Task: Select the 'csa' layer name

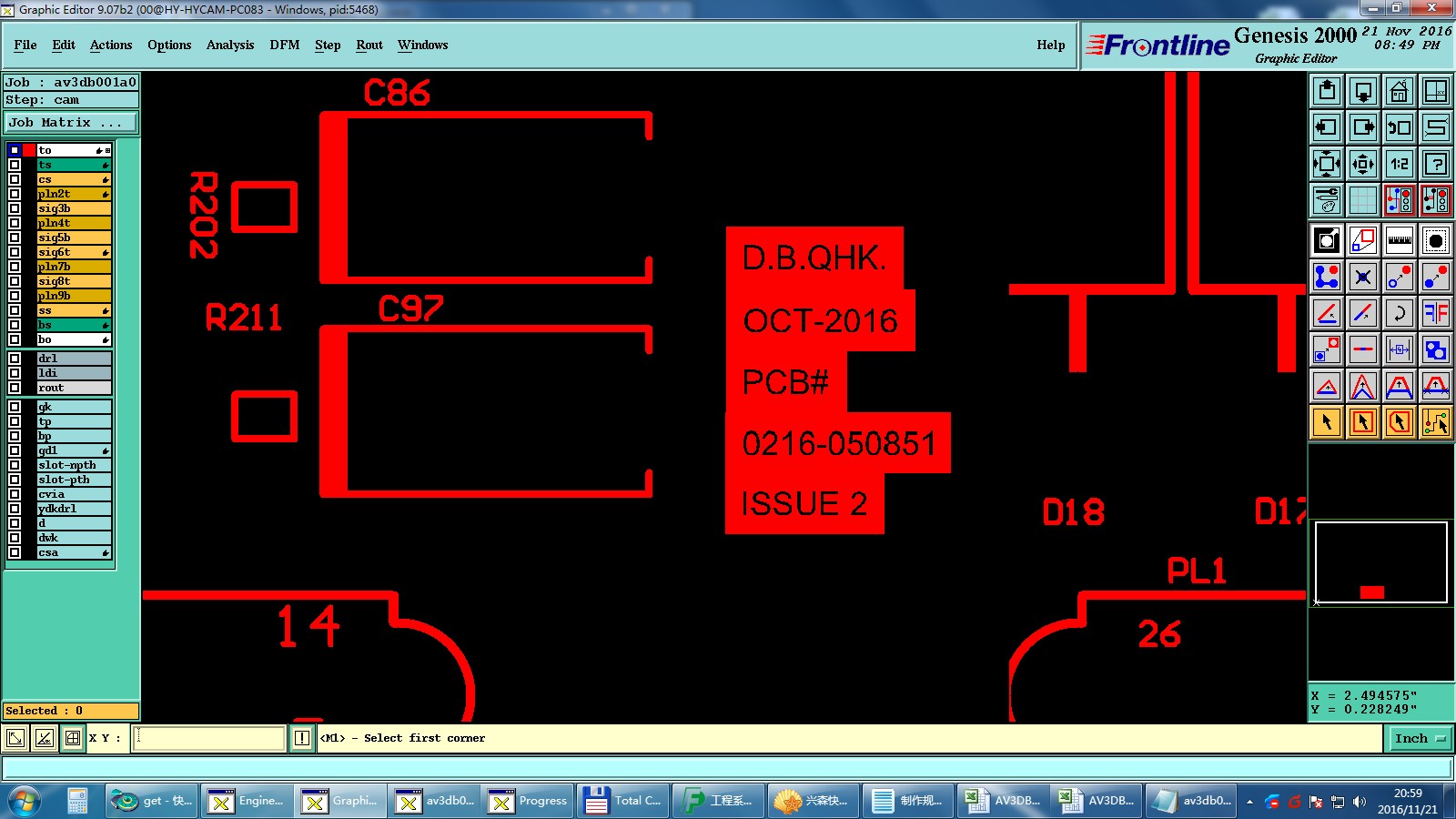Action: [x=74, y=552]
